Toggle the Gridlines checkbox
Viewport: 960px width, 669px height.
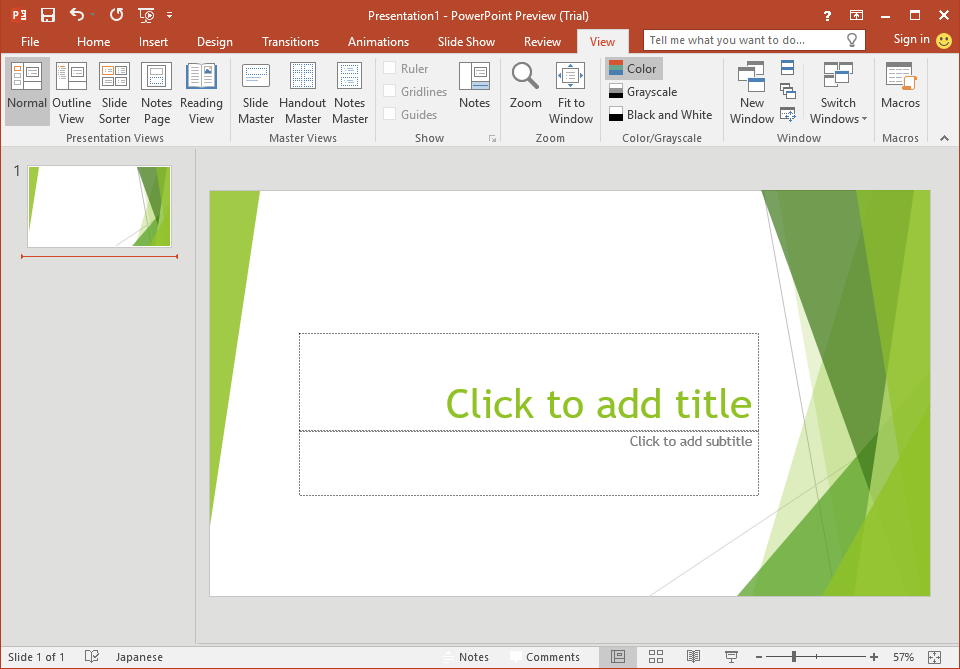coord(390,92)
